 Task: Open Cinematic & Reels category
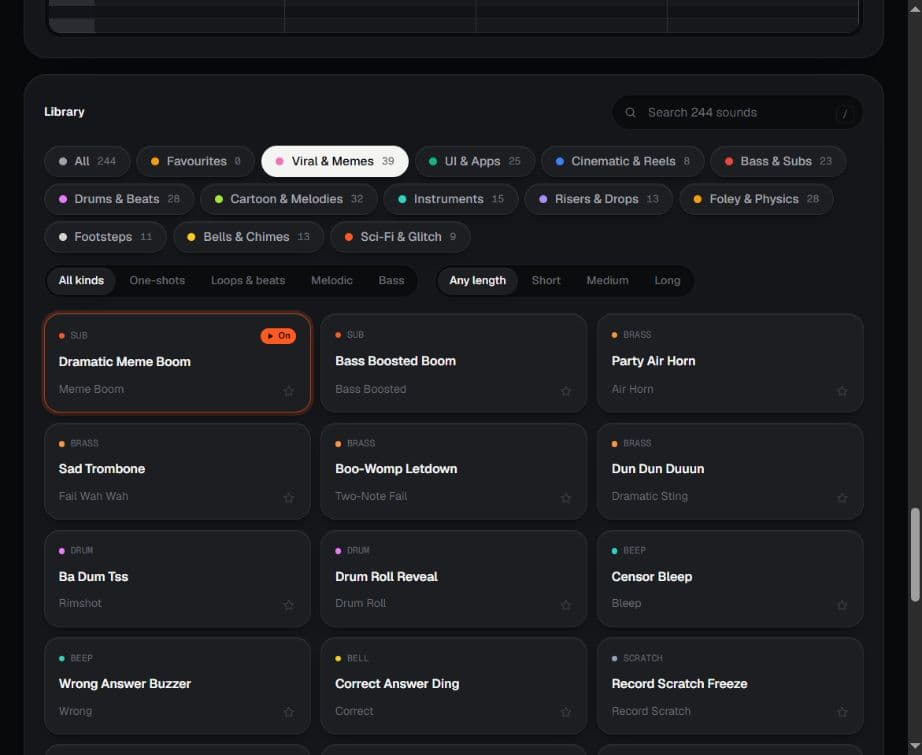[623, 161]
